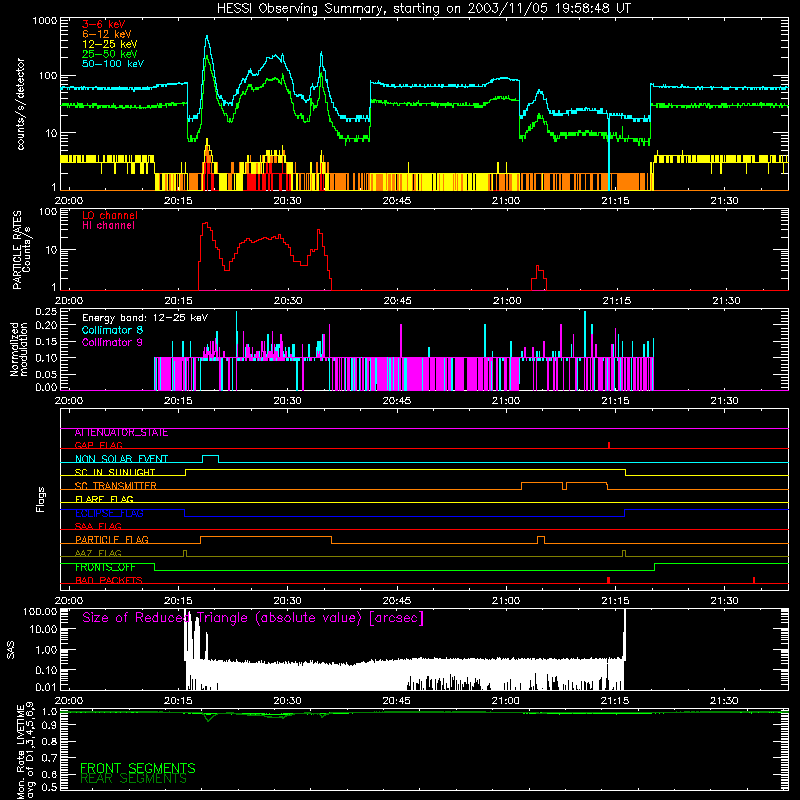Click the ECLIPSE_FLAG label
800x800 pixels.
point(109,513)
